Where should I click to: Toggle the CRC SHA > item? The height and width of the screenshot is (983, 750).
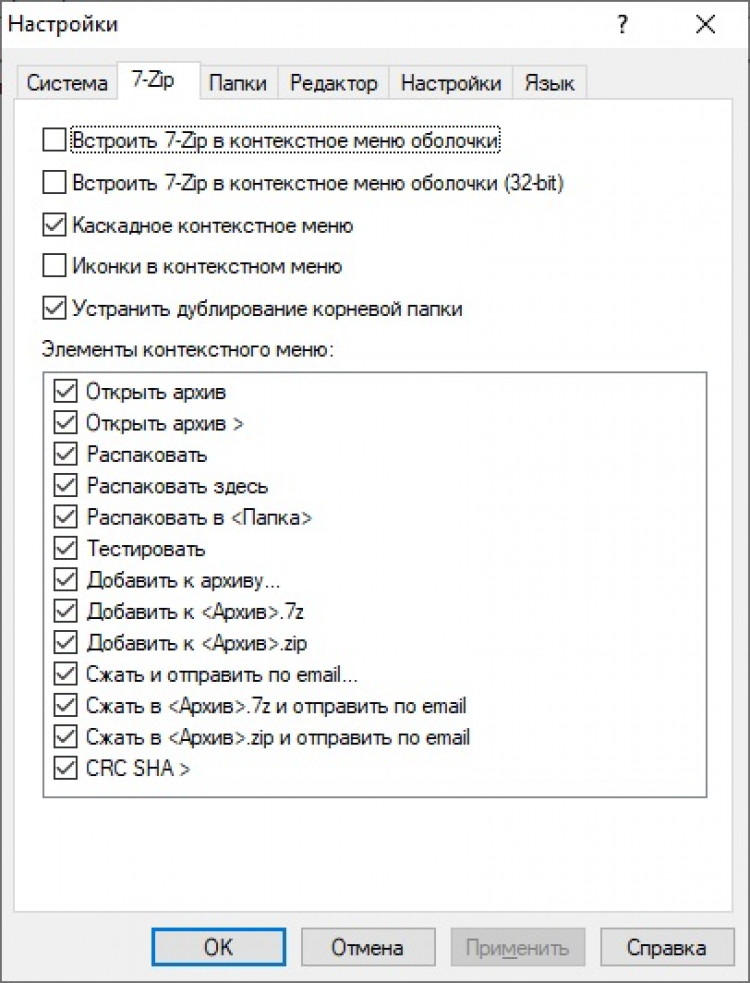tap(67, 769)
